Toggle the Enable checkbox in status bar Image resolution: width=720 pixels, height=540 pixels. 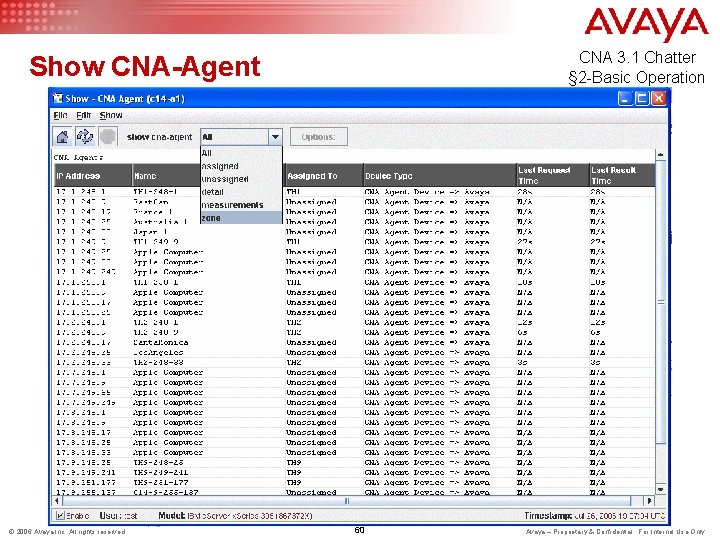[60, 516]
